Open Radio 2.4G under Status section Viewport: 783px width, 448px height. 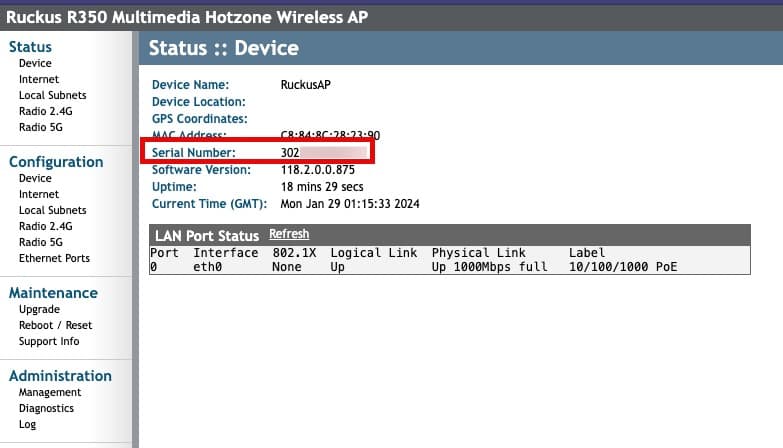[45, 111]
